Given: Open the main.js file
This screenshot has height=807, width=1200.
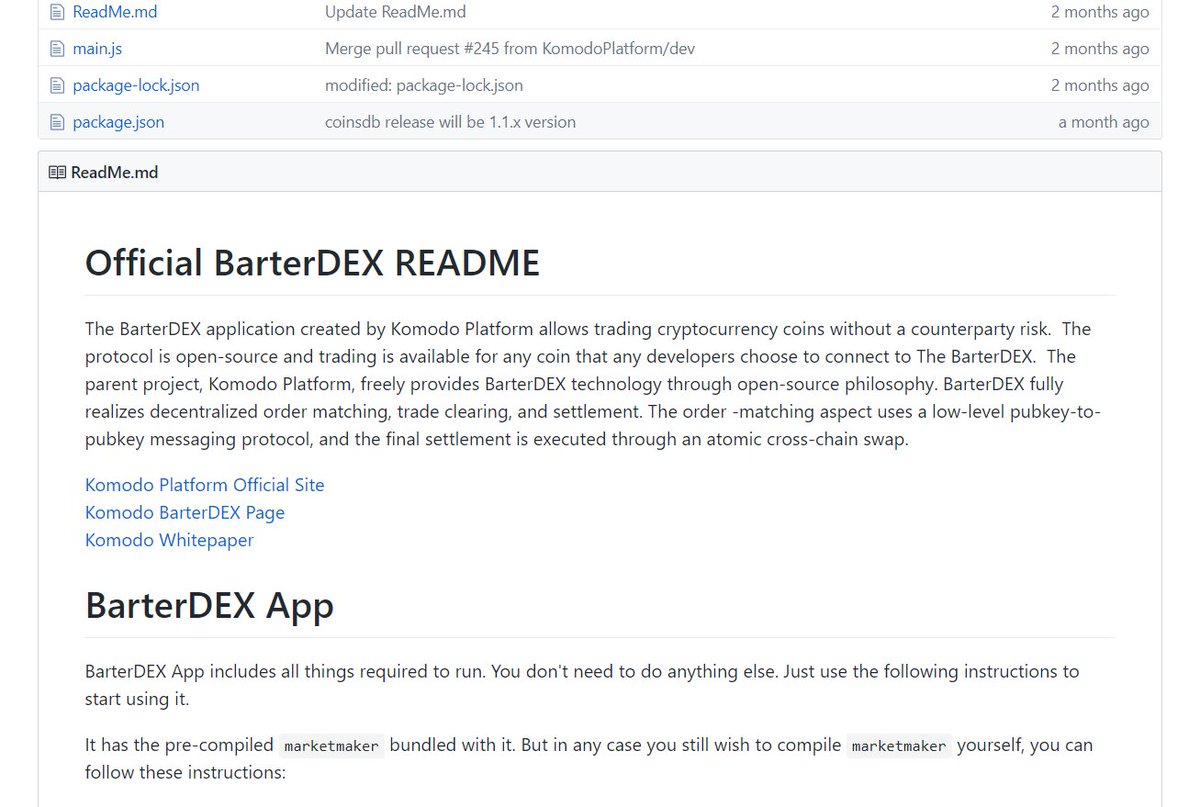Looking at the screenshot, I should coord(97,49).
